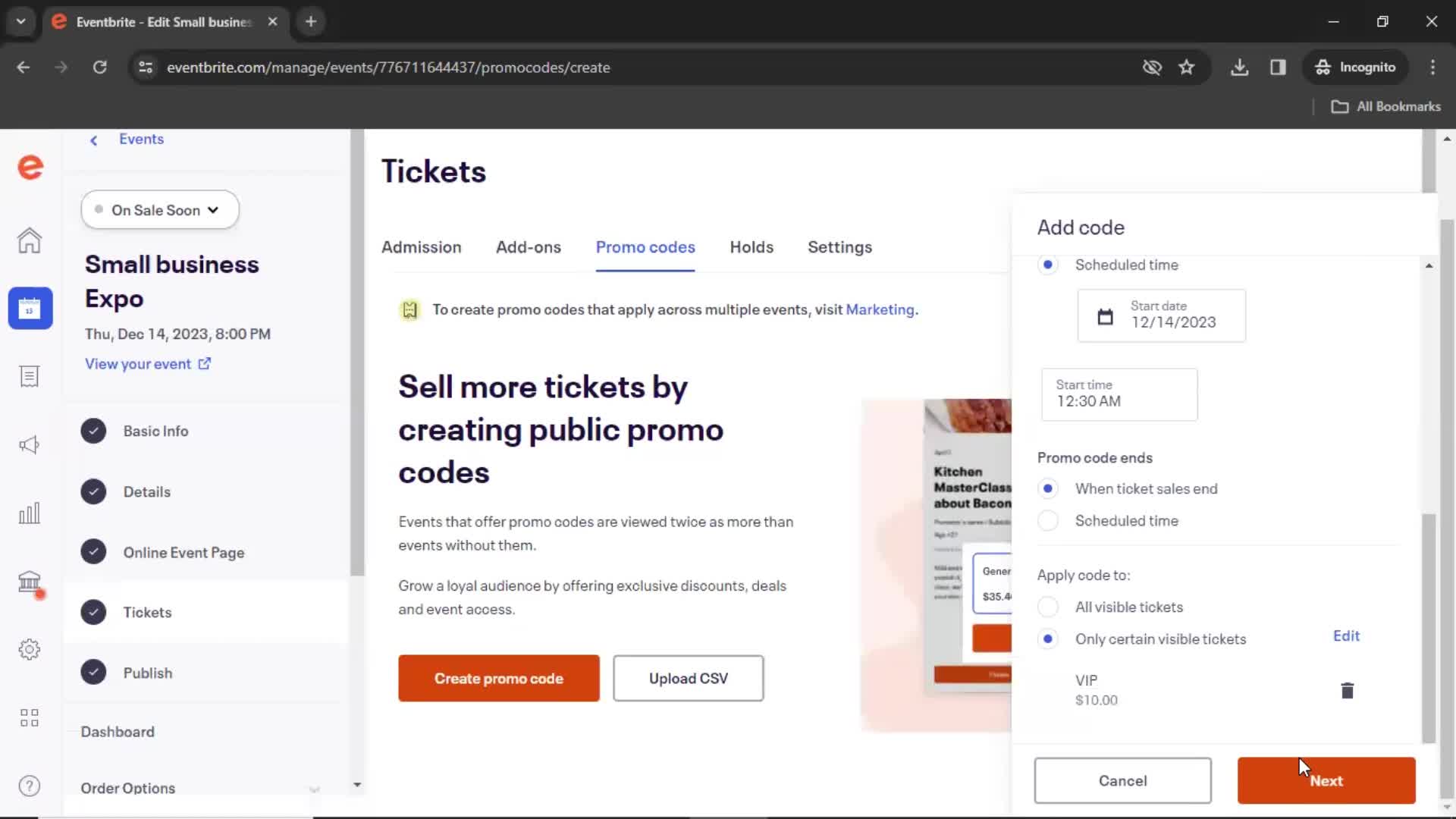
Task: Switch to the Settings tab
Action: pos(840,247)
